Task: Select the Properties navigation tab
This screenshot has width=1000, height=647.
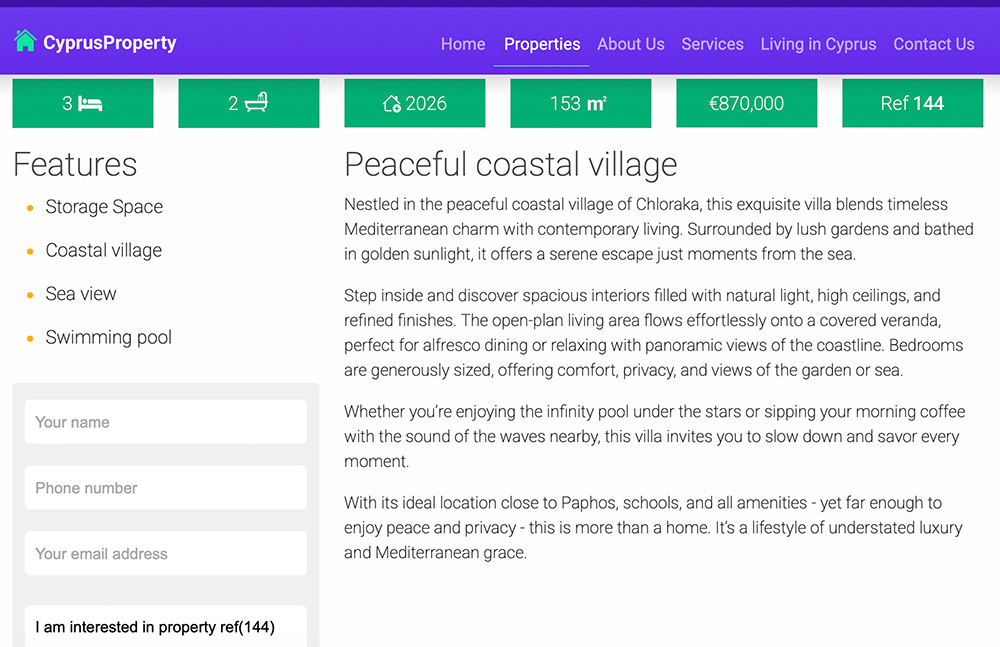Action: tap(542, 44)
